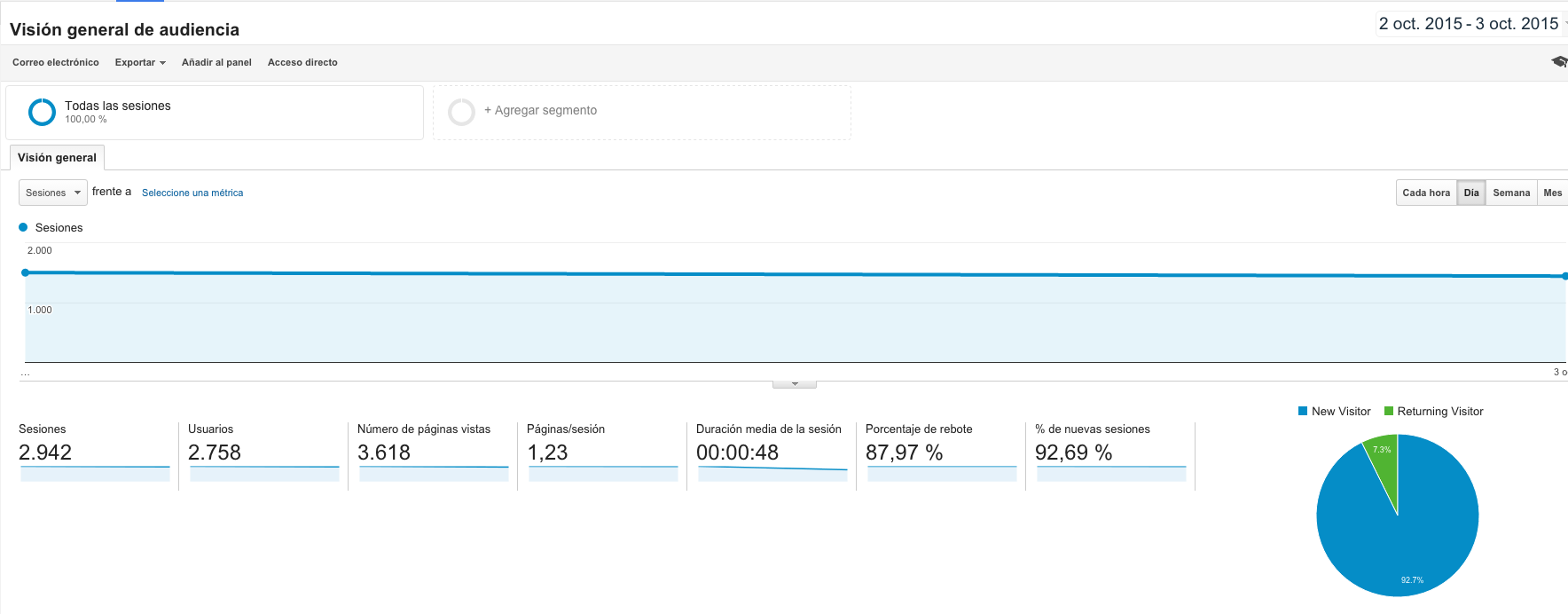
Task: Click Añadir al panel
Action: [216, 62]
